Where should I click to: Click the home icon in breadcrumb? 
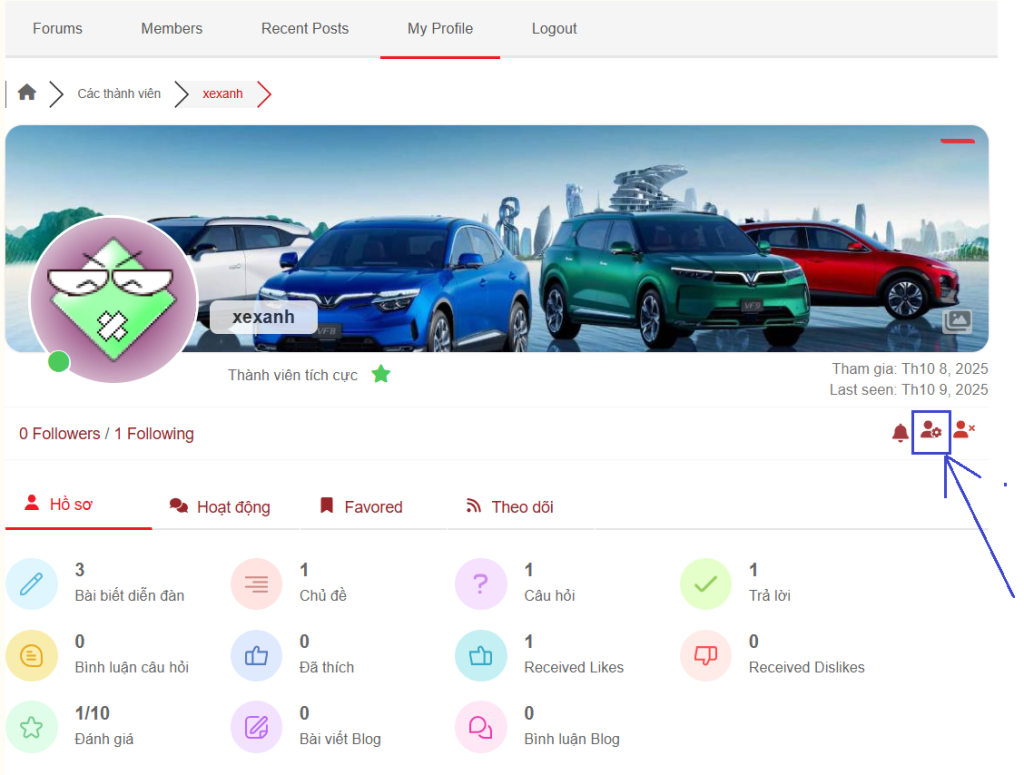tap(27, 93)
